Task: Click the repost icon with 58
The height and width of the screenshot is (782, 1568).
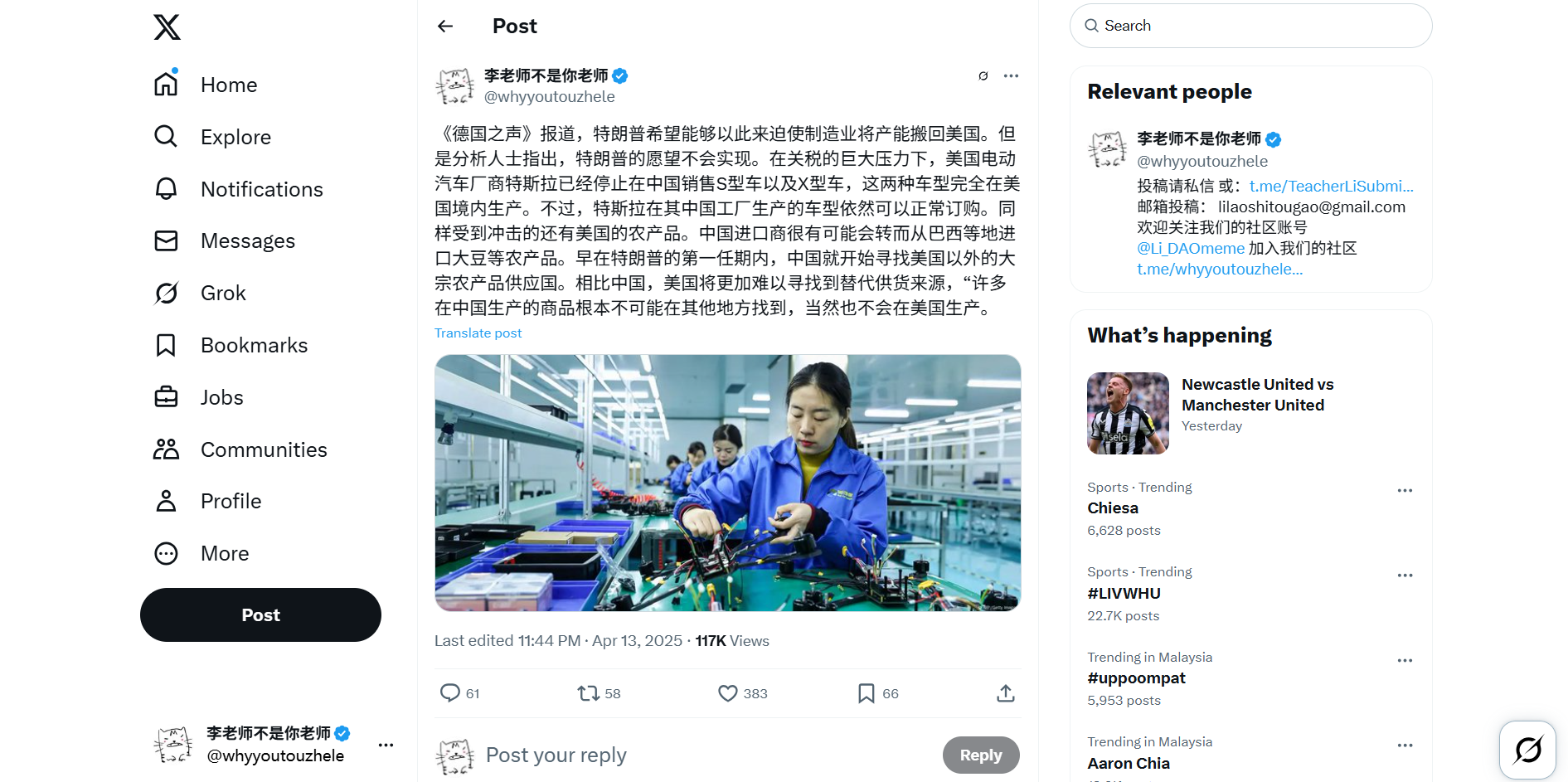Action: click(589, 693)
